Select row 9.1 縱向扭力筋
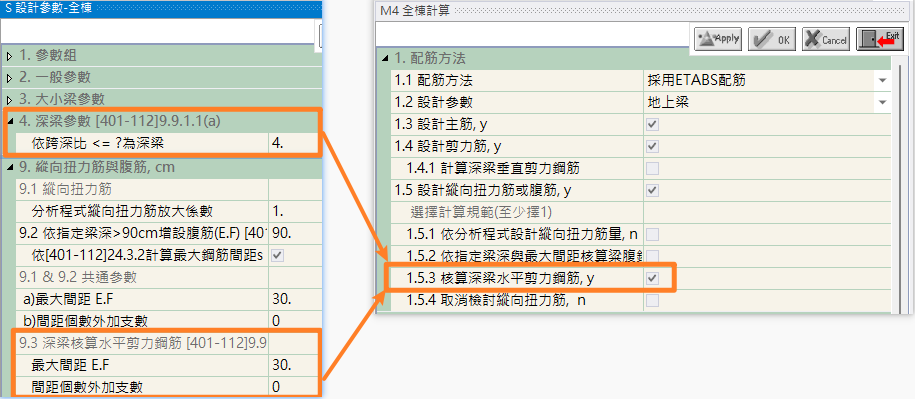The width and height of the screenshot is (915, 399). point(142,189)
